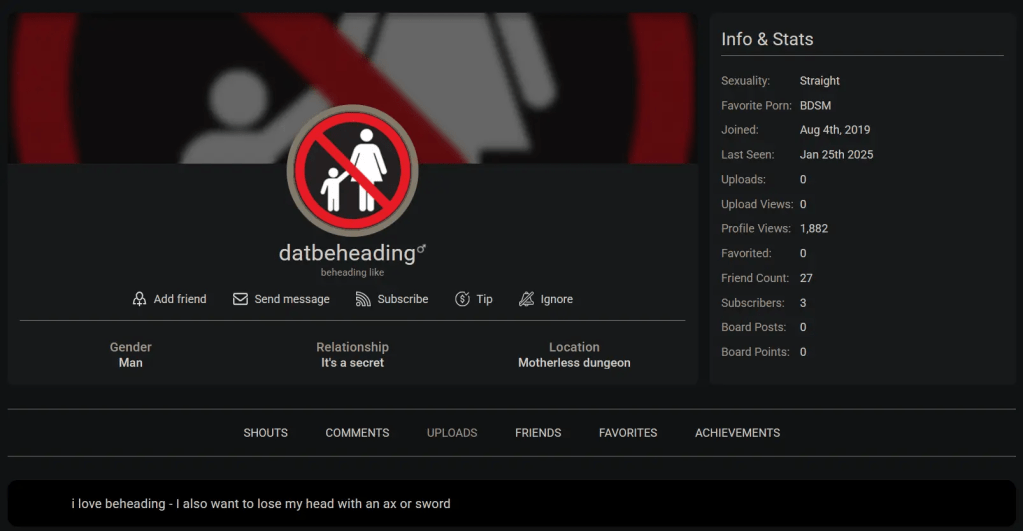Click the Friend Count value 27
This screenshot has height=531, width=1023.
coord(806,278)
